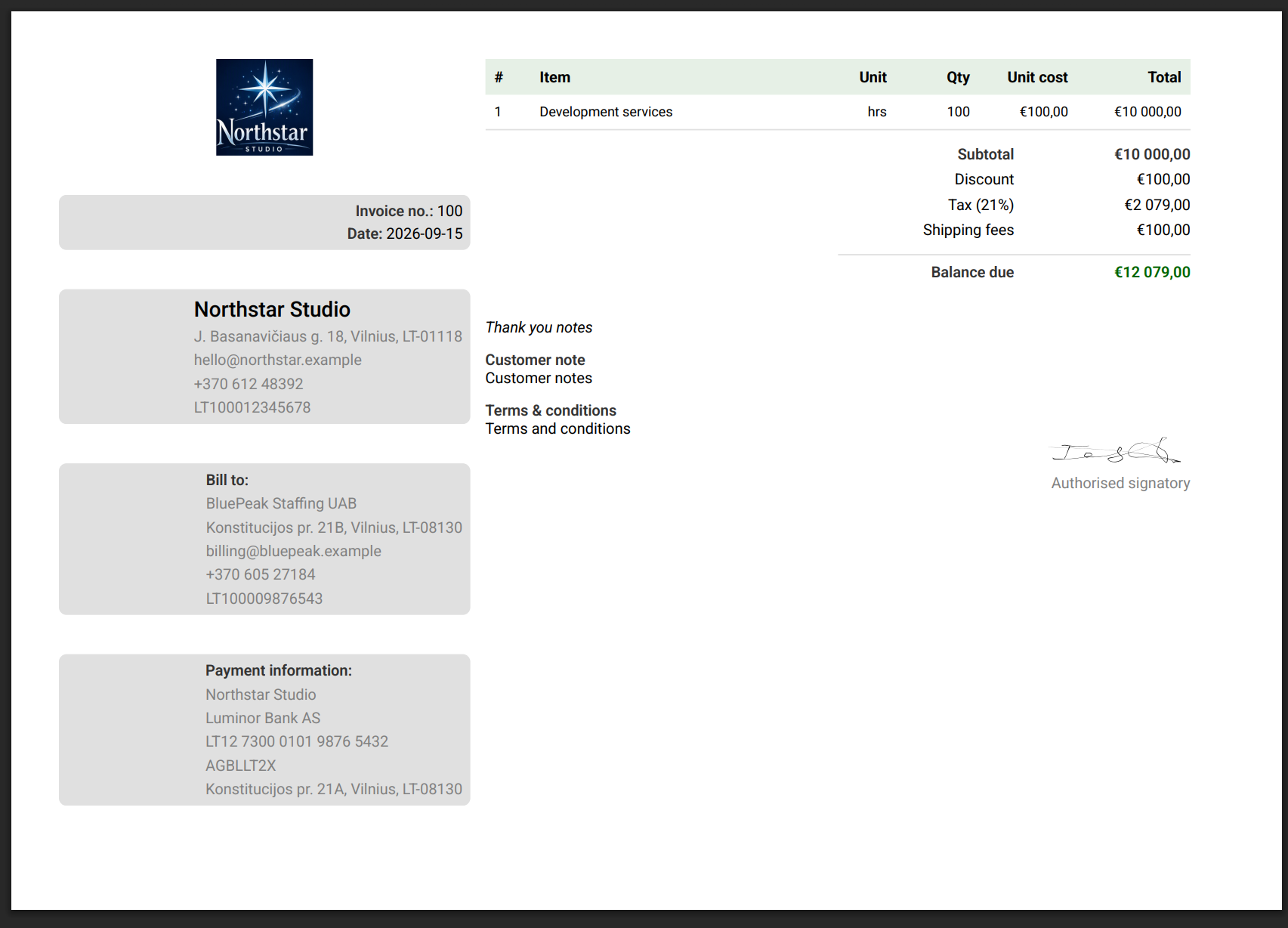Click the Subtotal label

[x=985, y=154]
